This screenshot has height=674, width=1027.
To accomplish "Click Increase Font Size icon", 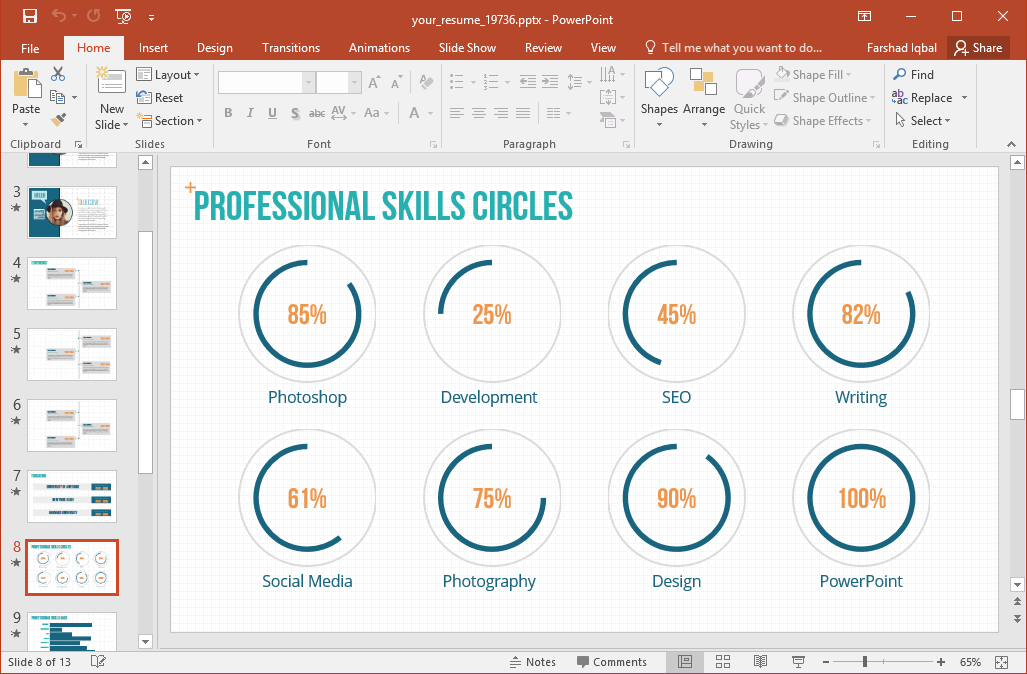I will tap(374, 83).
